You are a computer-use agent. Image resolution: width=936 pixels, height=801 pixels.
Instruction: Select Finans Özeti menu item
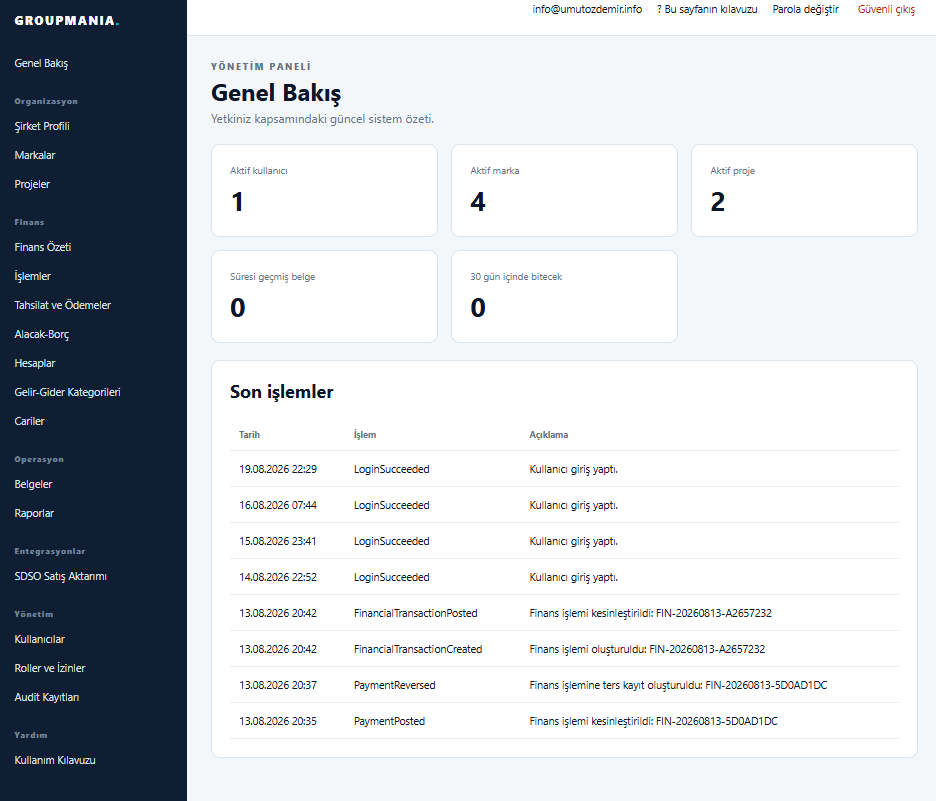click(x=42, y=247)
